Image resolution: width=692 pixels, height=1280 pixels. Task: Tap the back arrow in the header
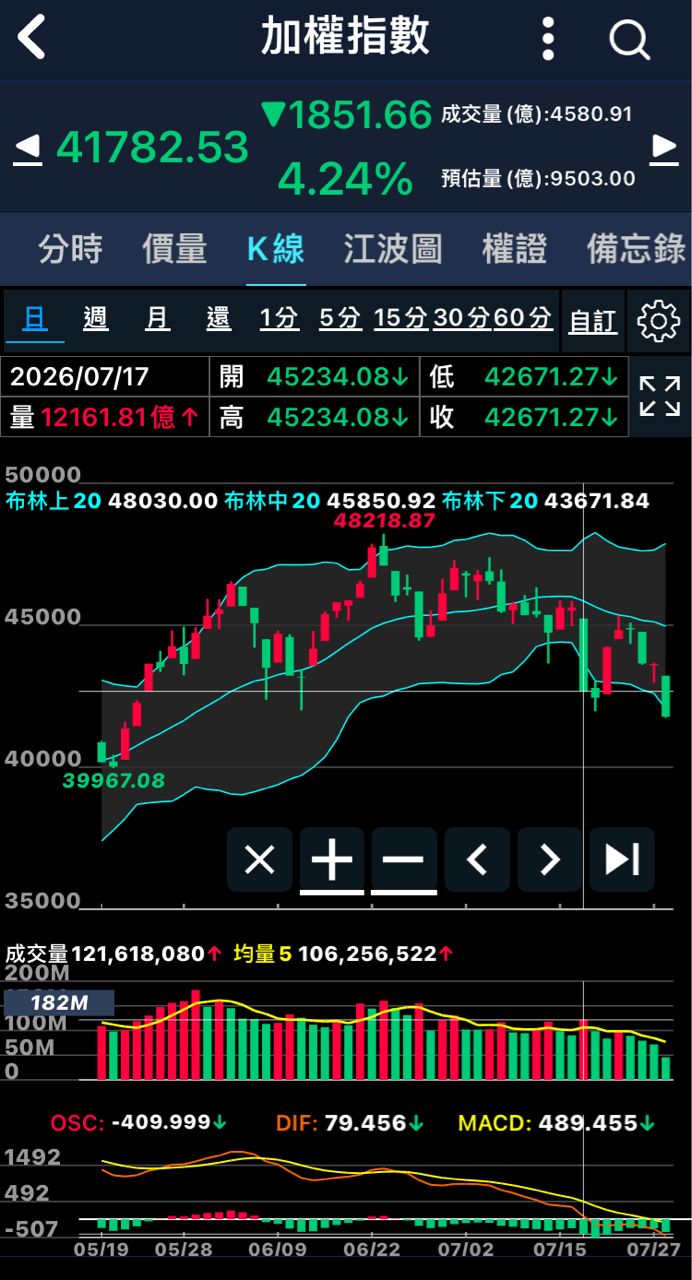(x=32, y=38)
